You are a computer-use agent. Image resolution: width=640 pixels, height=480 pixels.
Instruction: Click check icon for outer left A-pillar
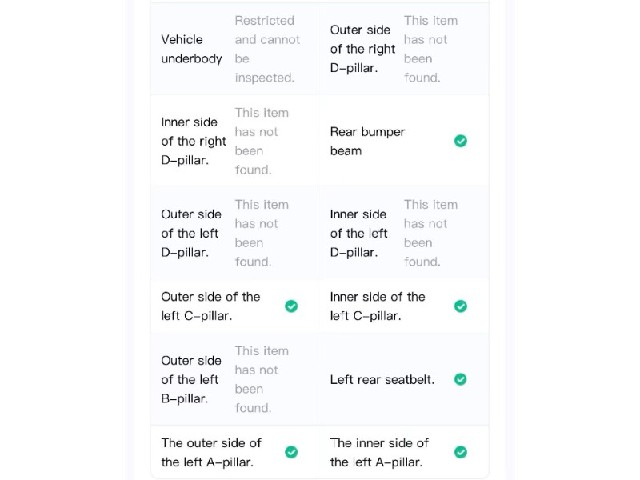(x=291, y=452)
